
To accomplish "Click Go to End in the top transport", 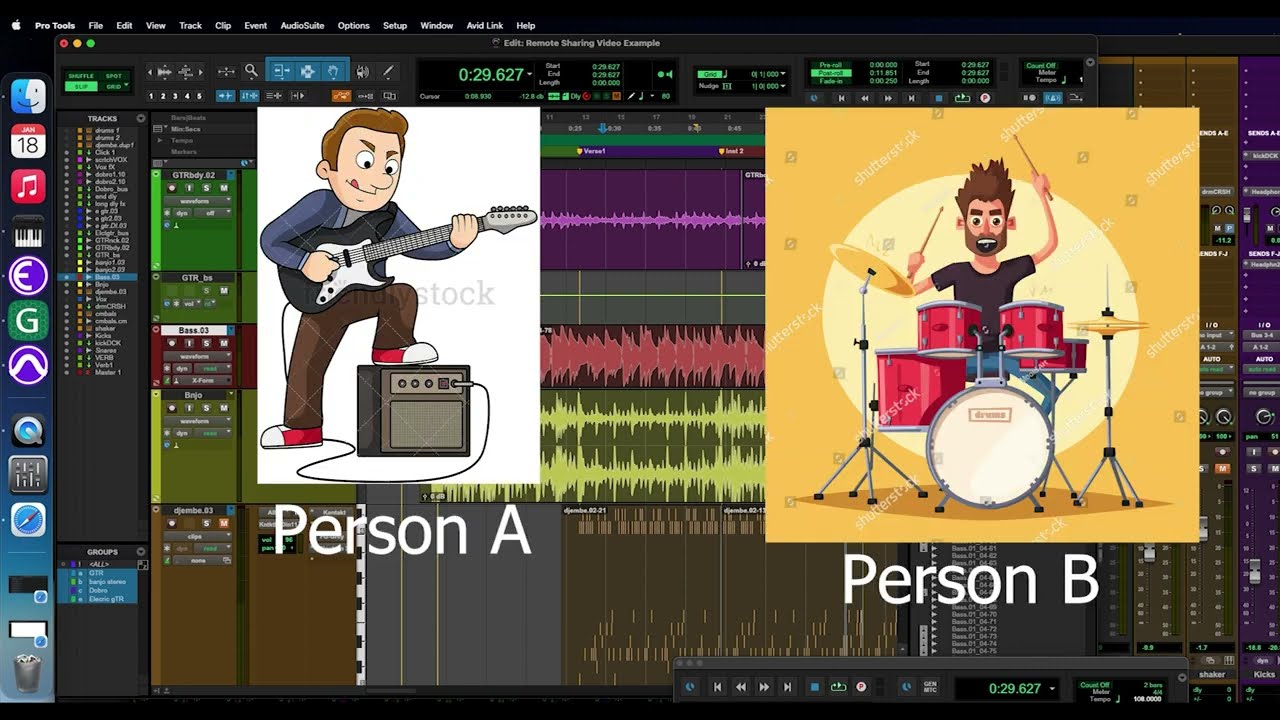I will click(x=911, y=98).
